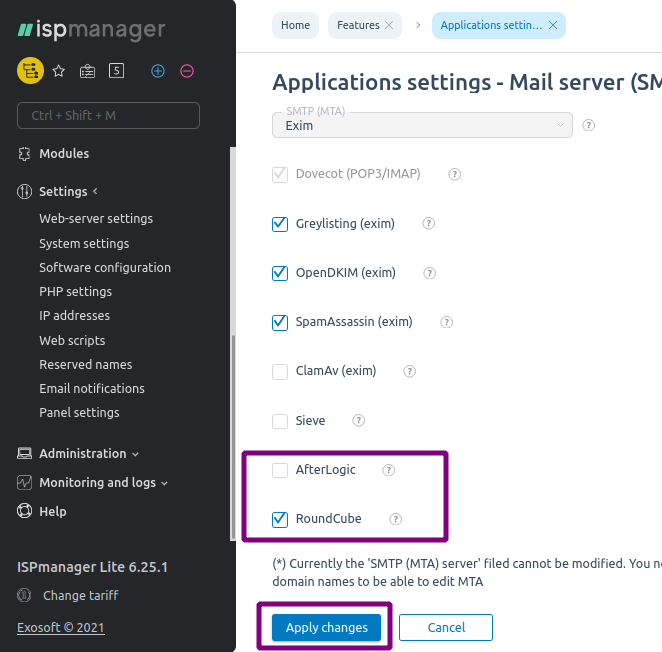Viewport: 662px width, 652px height.
Task: Click the pink minus circle icon
Action: [x=187, y=71]
